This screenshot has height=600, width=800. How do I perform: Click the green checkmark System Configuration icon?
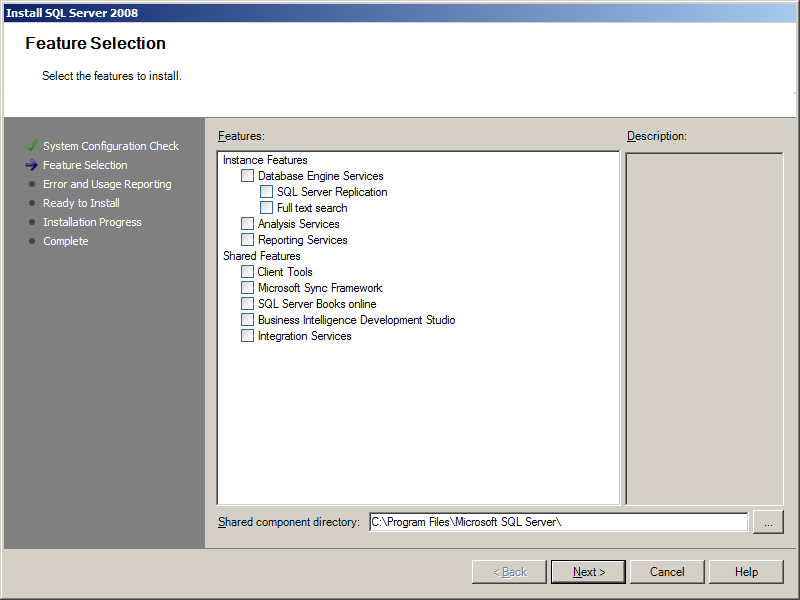click(x=32, y=146)
